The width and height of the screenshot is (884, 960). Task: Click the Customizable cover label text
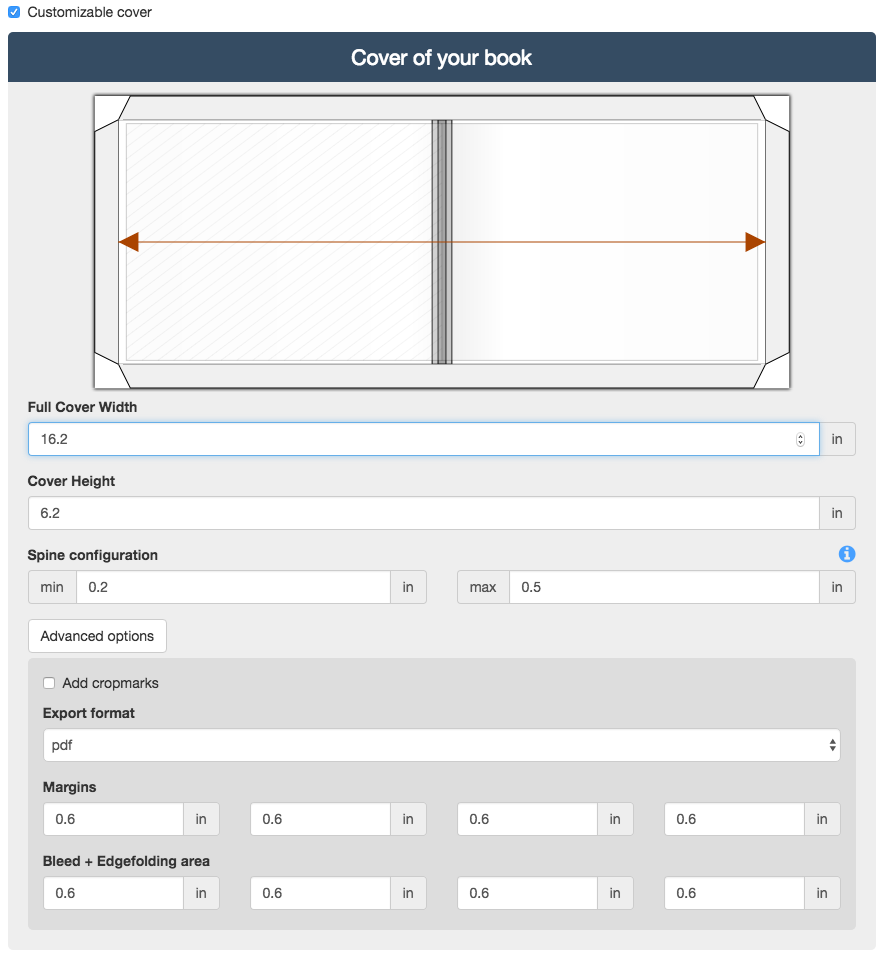[x=89, y=12]
